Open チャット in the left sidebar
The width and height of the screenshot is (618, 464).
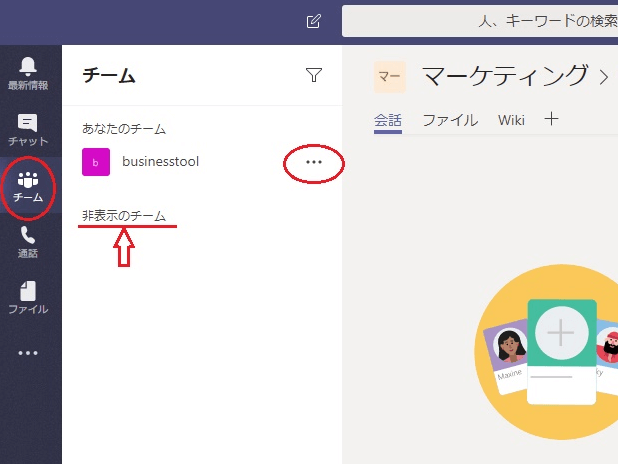[28, 129]
